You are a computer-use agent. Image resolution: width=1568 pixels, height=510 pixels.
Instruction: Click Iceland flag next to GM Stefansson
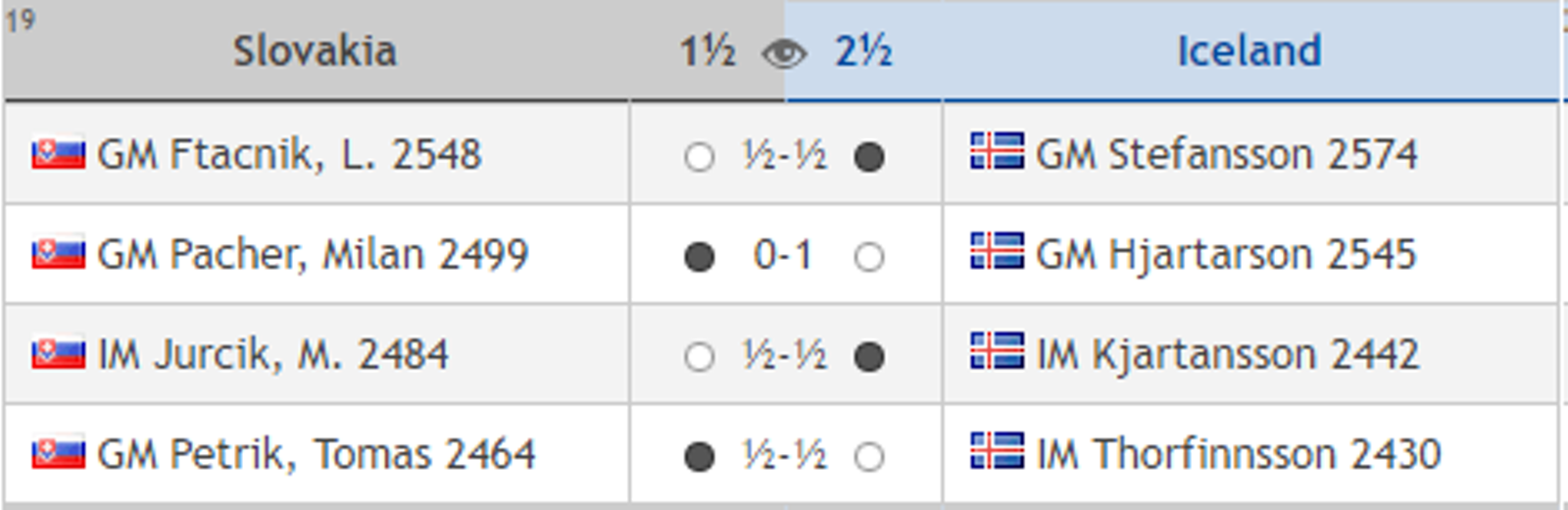(997, 151)
